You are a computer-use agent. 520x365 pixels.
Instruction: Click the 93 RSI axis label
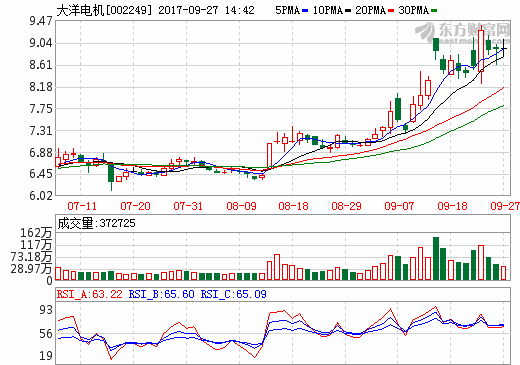pyautogui.click(x=46, y=310)
